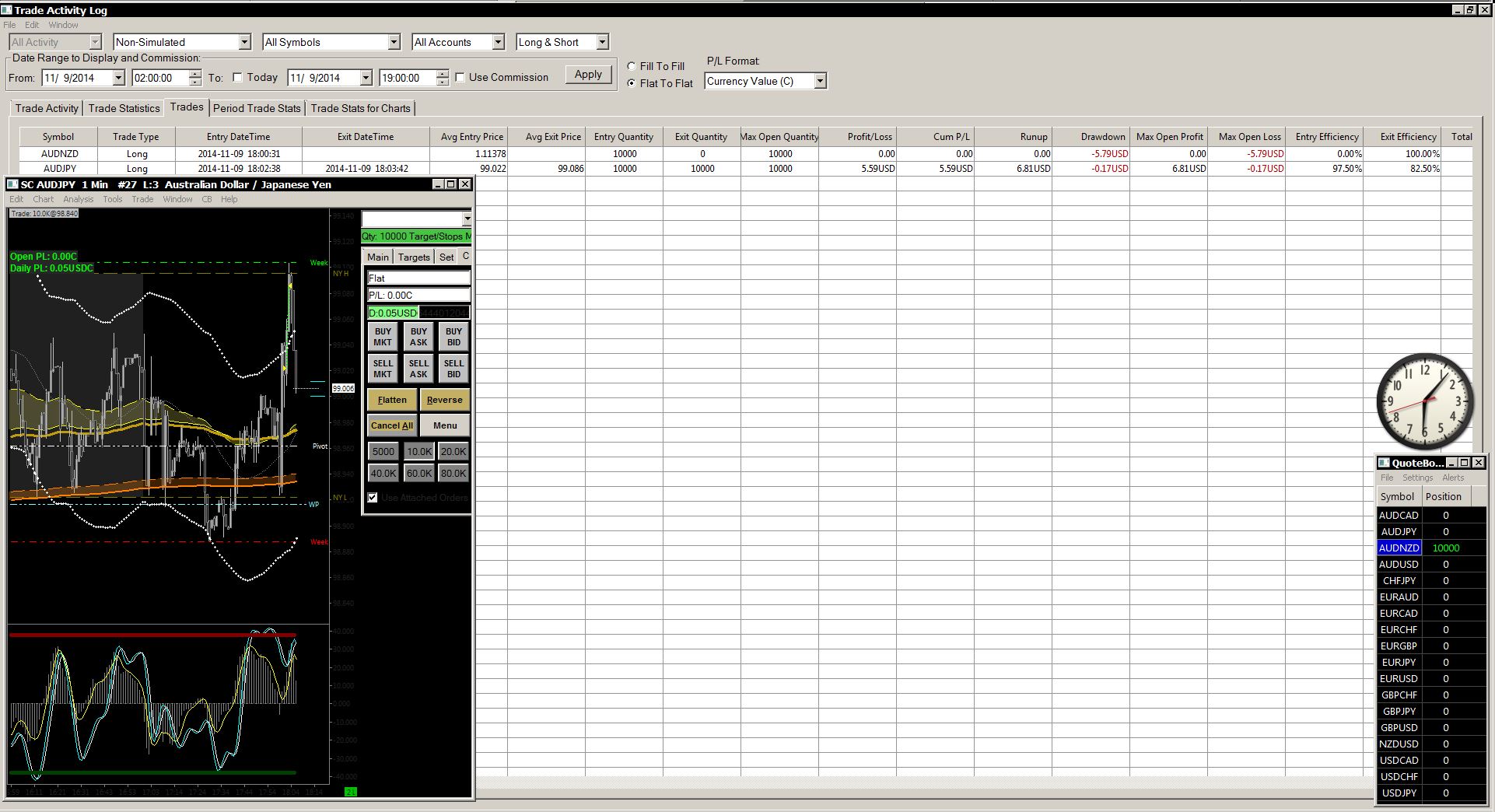Click the To time field showing 19:00:00
The height and width of the screenshot is (812, 1495).
407,78
